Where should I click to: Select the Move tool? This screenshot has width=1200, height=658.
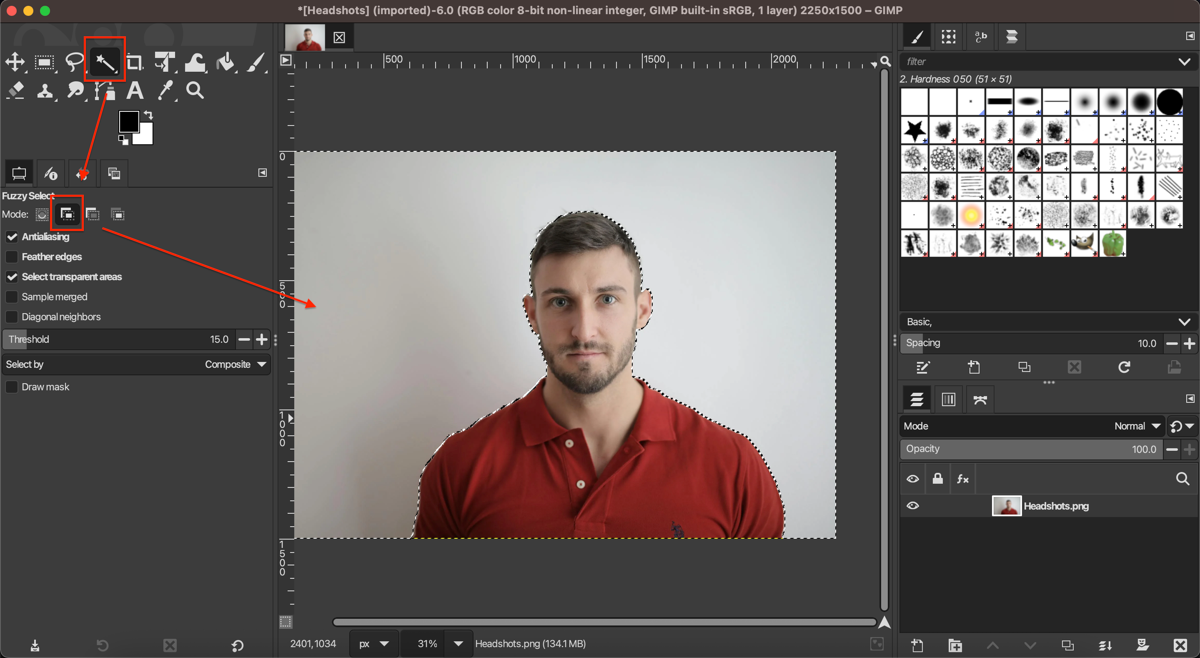(15, 62)
